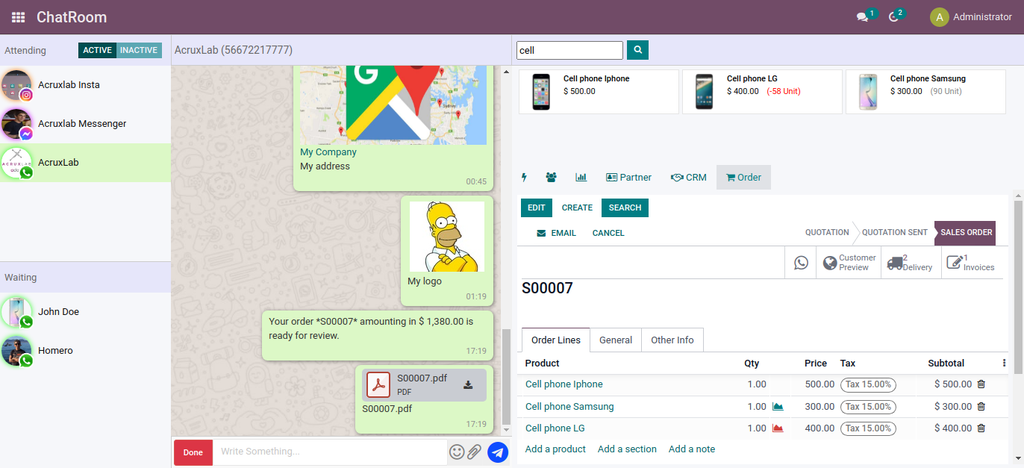The height and width of the screenshot is (468, 1024).
Task: Click the PDF file icon in chat
Action: pyautogui.click(x=378, y=384)
